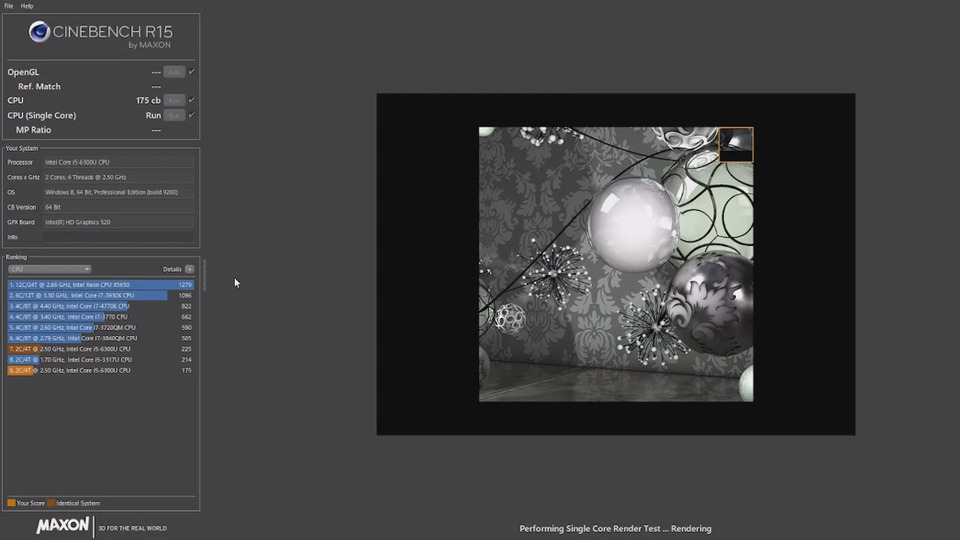Expand ranking Details with arrow button
The image size is (960, 540).
[190, 269]
